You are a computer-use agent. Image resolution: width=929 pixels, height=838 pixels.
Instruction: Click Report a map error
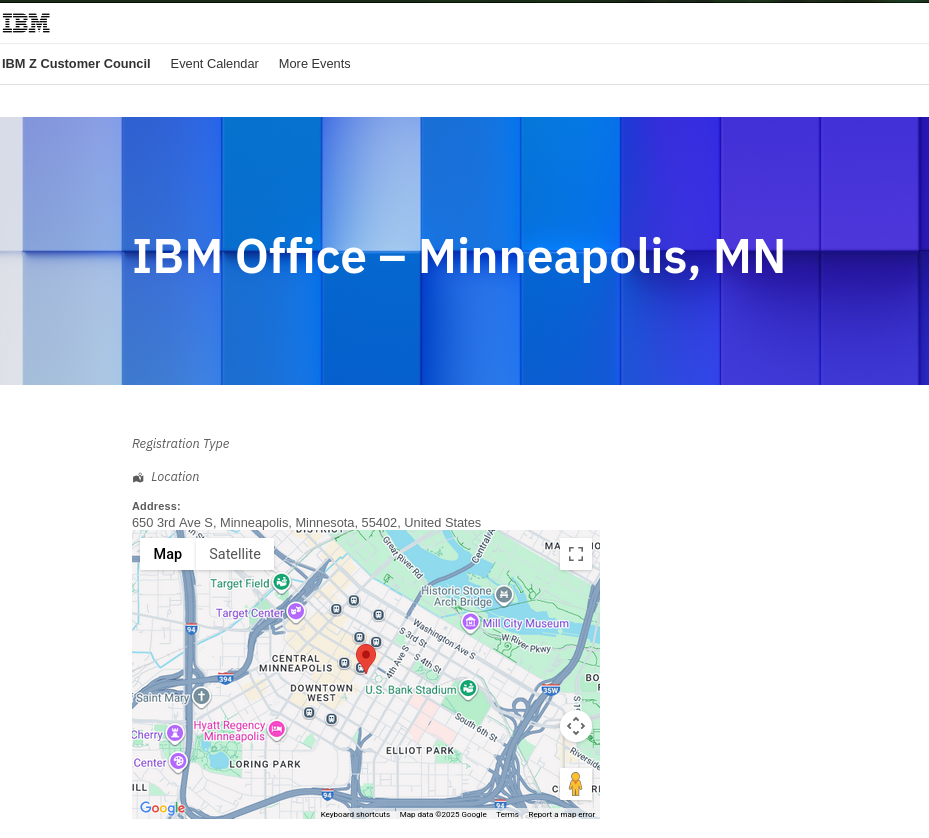(x=561, y=814)
